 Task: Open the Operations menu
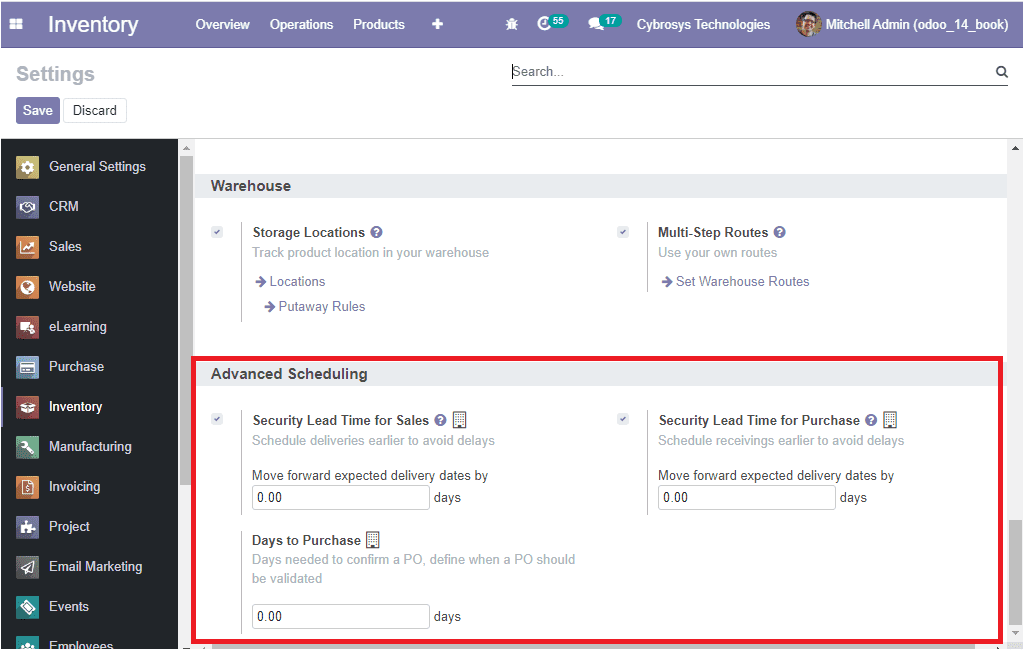click(x=302, y=24)
